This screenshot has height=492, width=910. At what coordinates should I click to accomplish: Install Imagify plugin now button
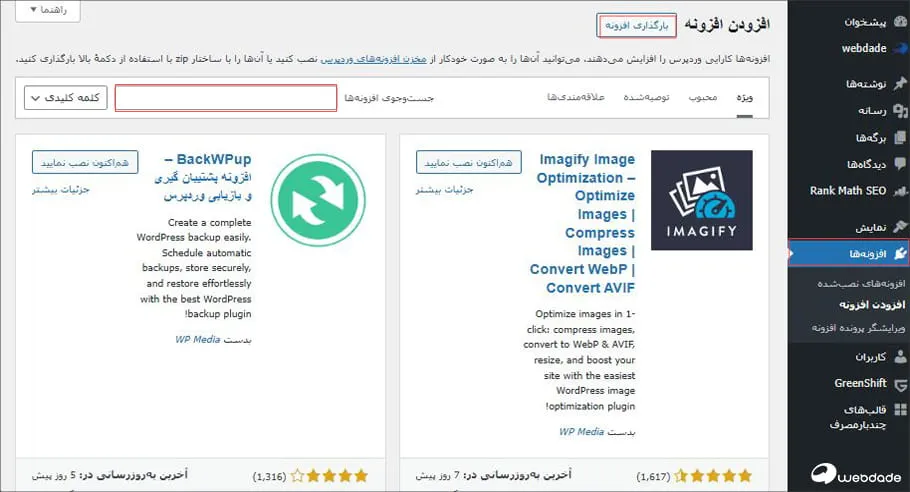[468, 162]
